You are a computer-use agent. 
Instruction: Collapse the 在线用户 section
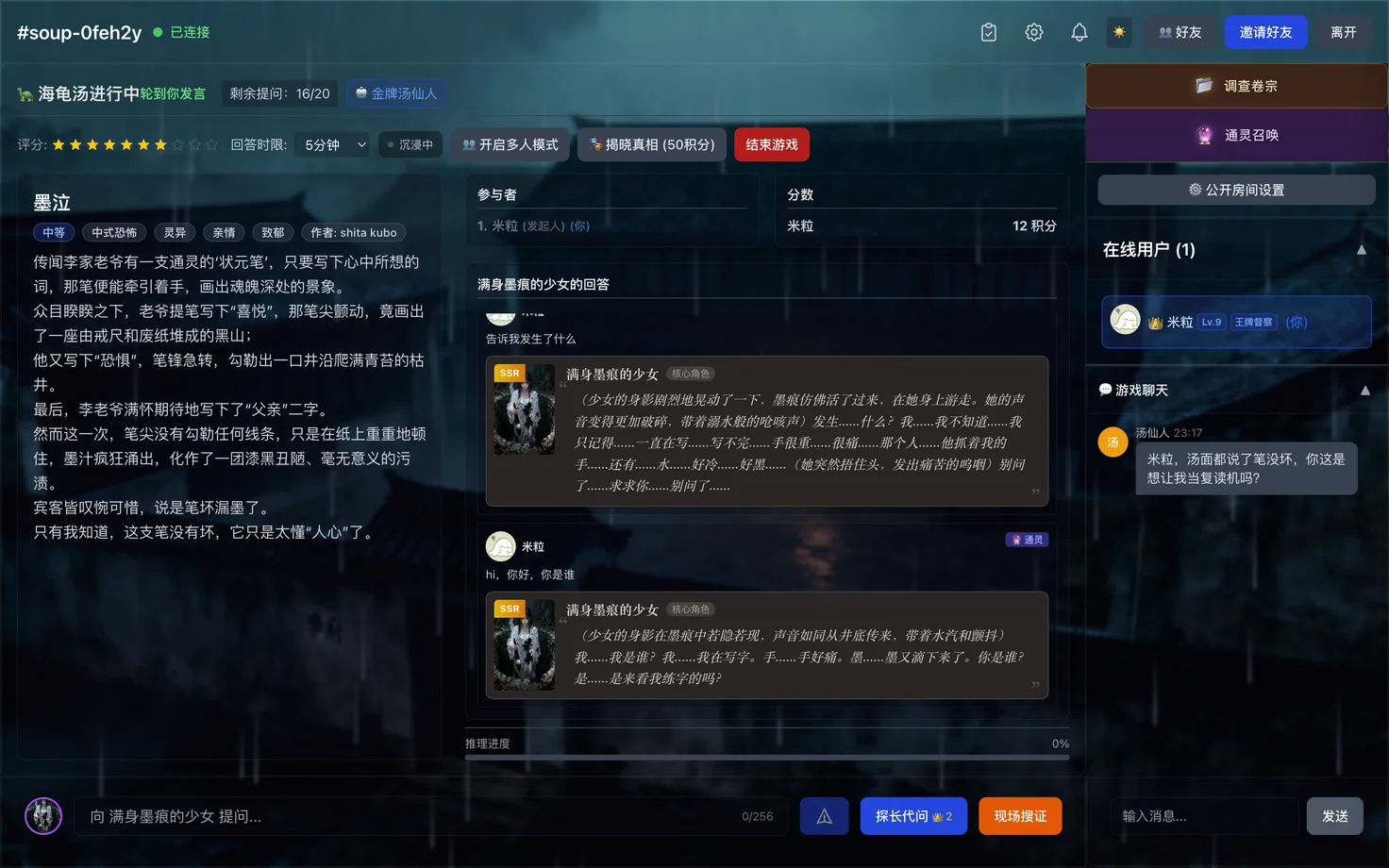point(1361,250)
